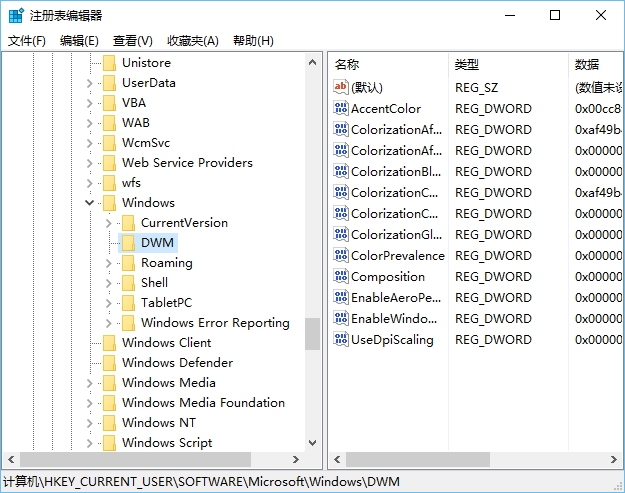Viewport: 625px width, 493px height.
Task: Open the 帮助(H) menu
Action: [253, 41]
